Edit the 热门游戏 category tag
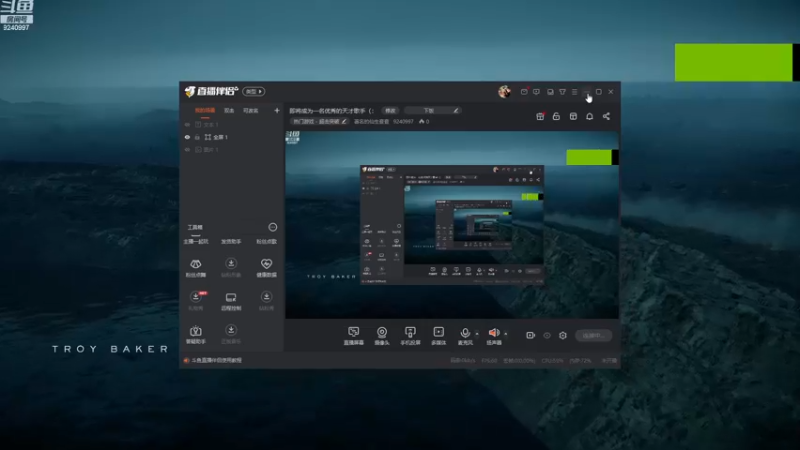 [x=320, y=121]
